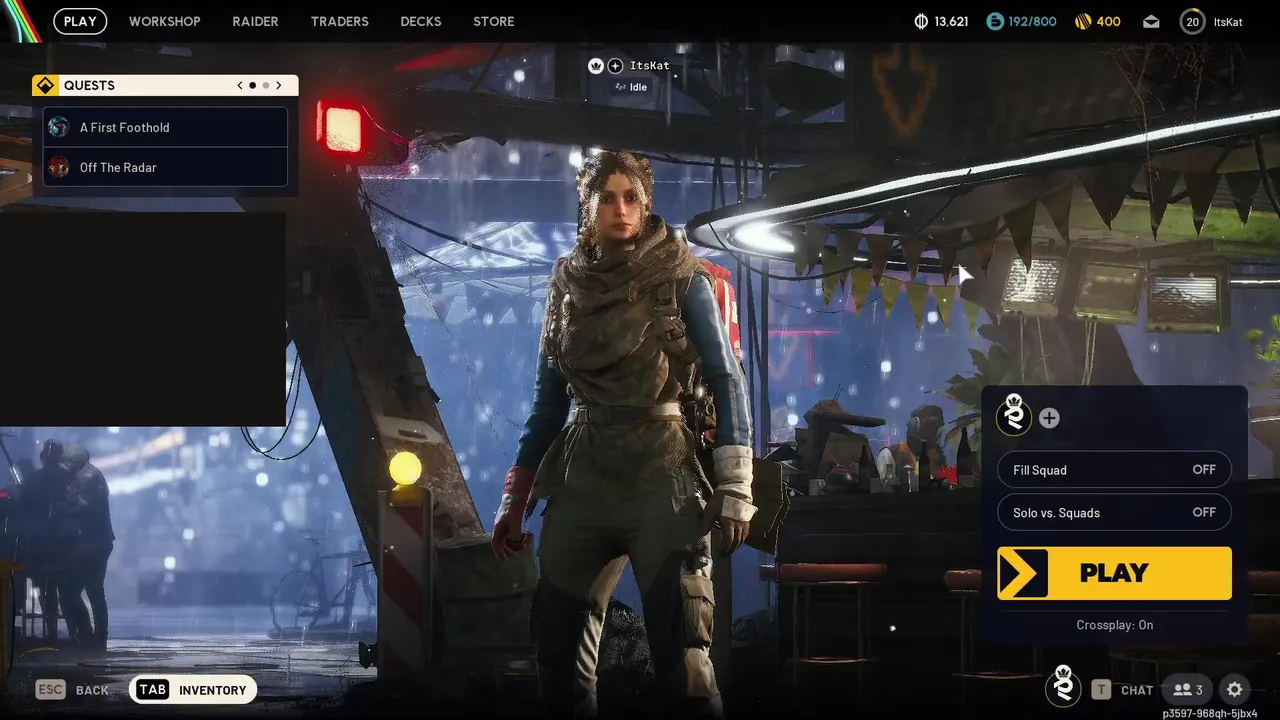
Task: Open the Off The Radar quest
Action: pyautogui.click(x=165, y=167)
